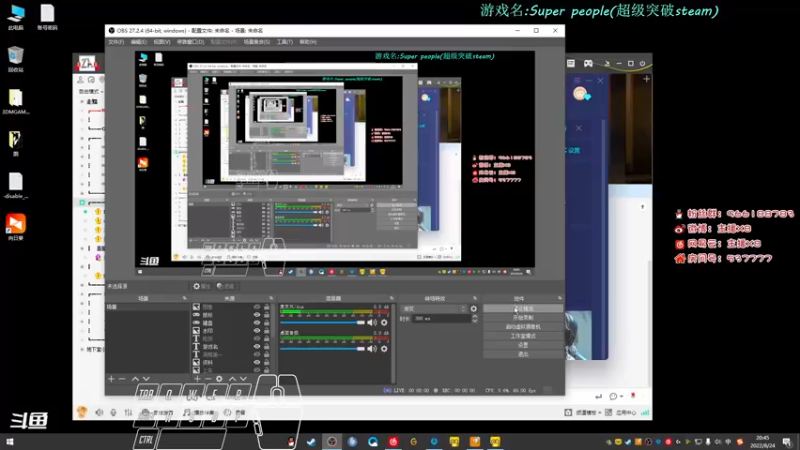Screen dimensions: 800x450
Task: Open the 停靠窗口(D) menu
Action: tap(190, 42)
